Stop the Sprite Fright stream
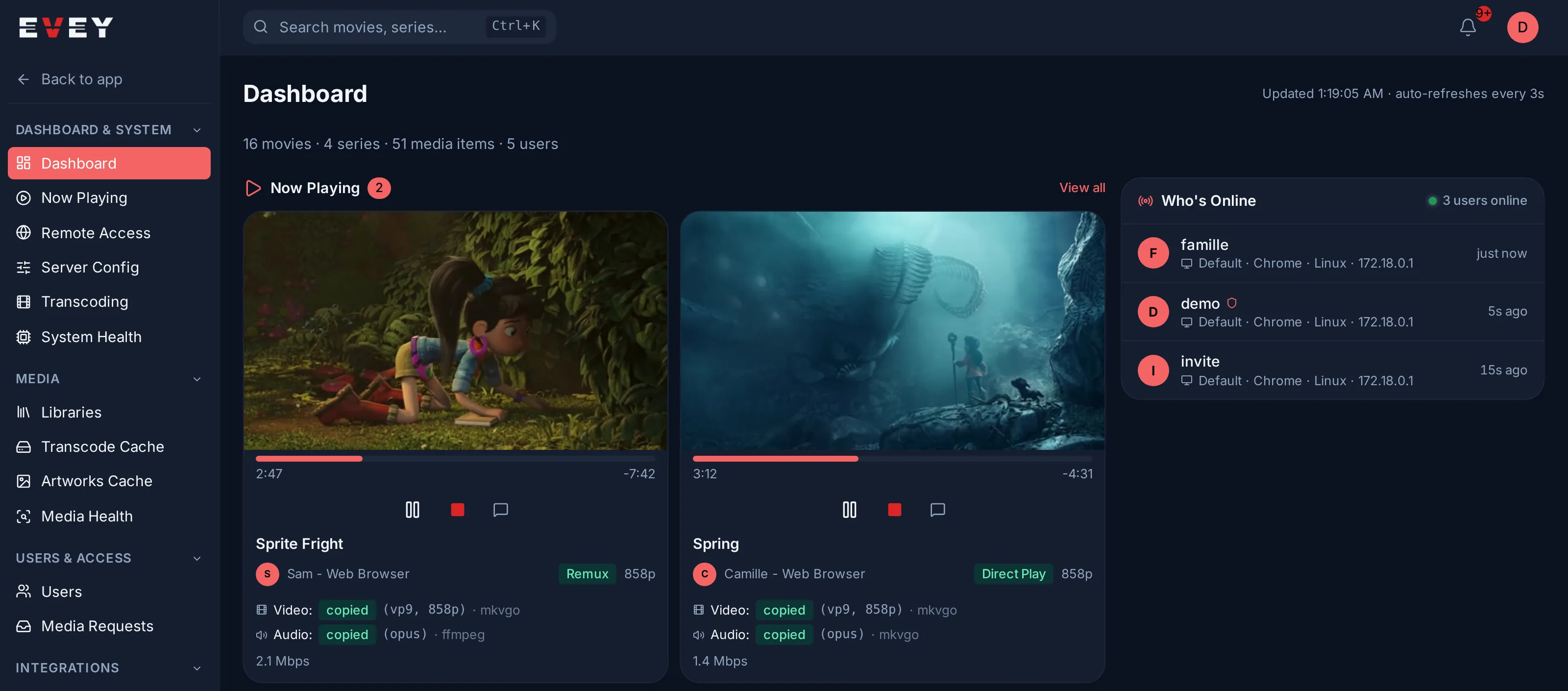Viewport: 1568px width, 691px height. click(457, 510)
